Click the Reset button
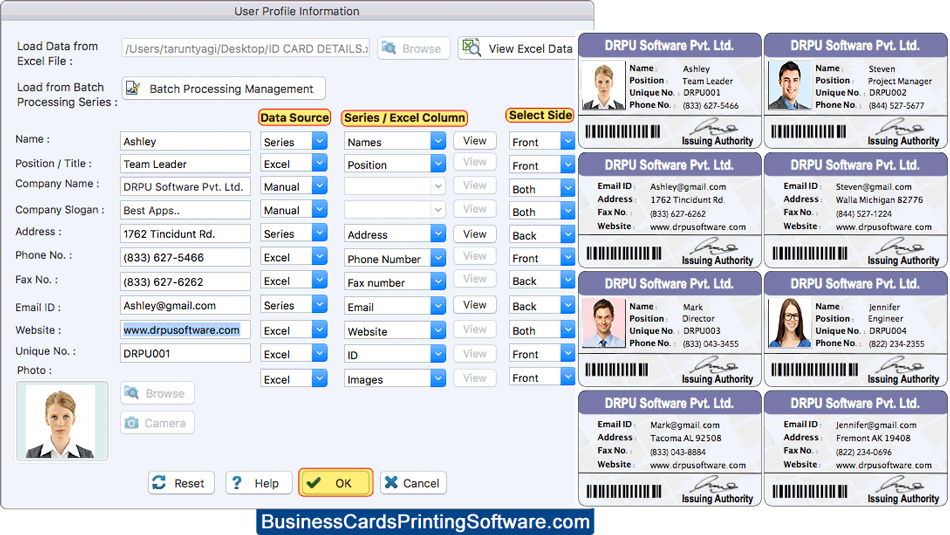950x535 pixels. coord(181,483)
